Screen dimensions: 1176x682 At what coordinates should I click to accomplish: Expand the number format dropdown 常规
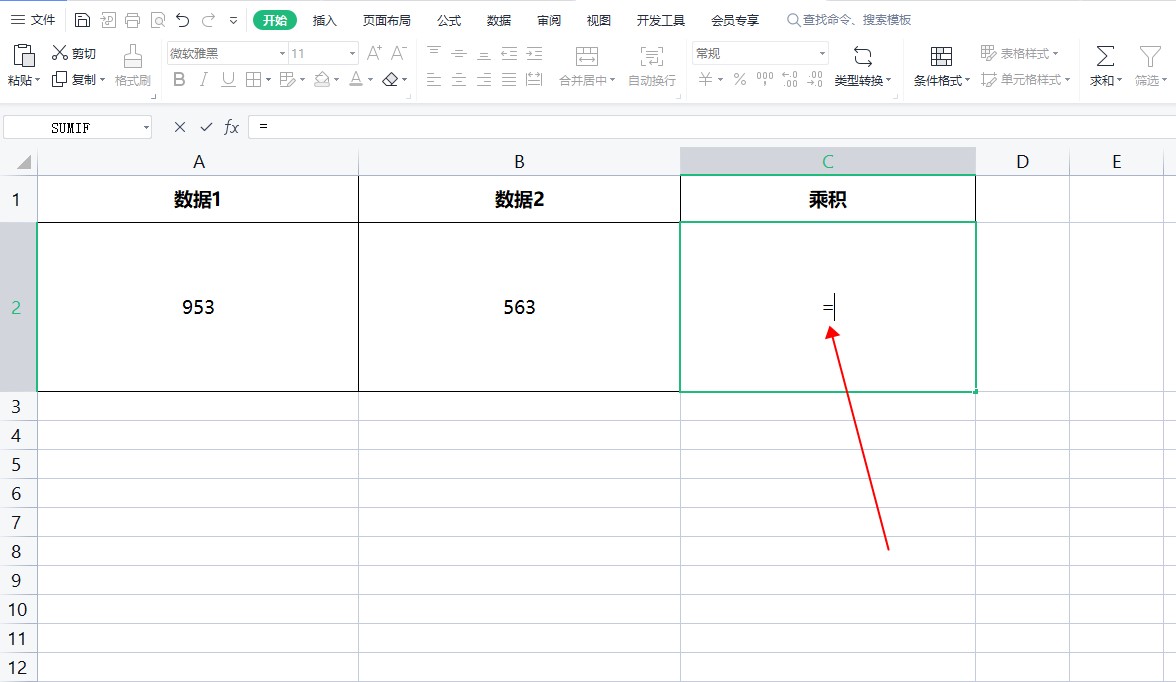click(x=822, y=54)
